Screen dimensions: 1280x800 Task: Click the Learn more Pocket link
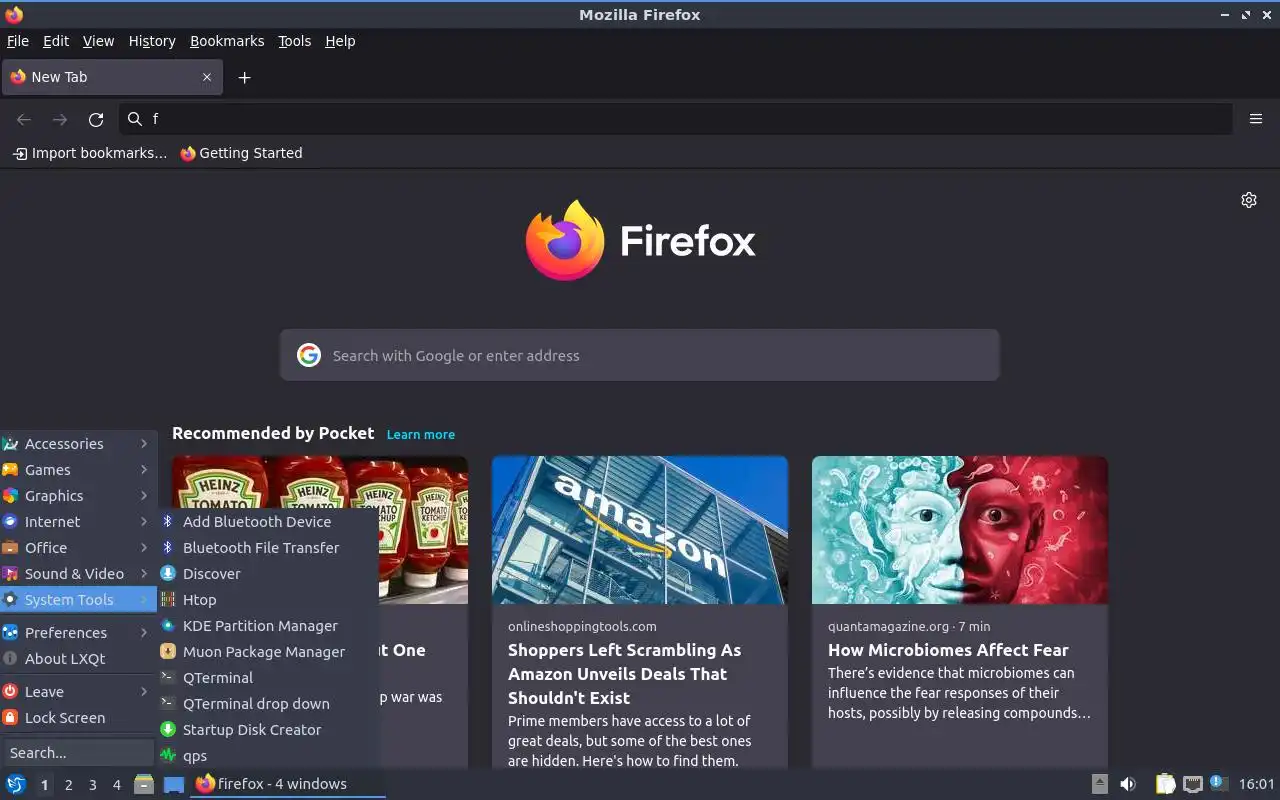(x=421, y=434)
